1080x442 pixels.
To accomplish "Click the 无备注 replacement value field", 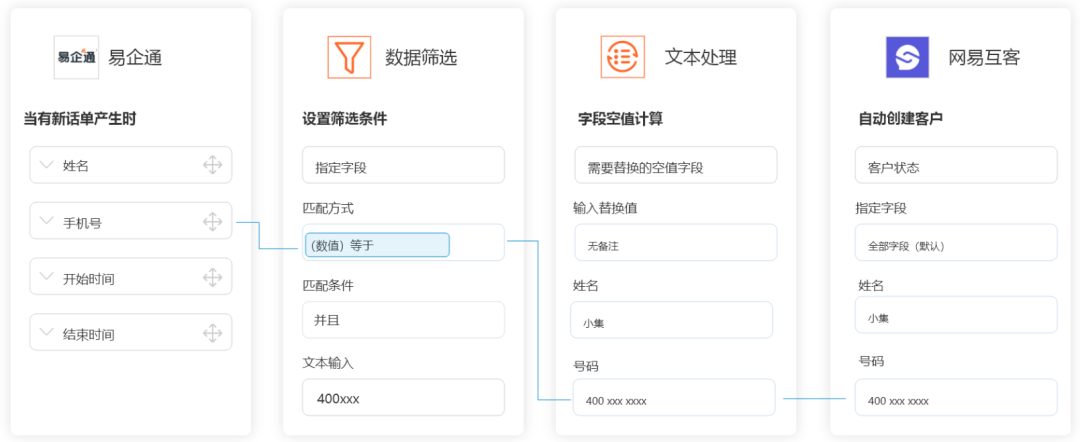I will point(675,243).
